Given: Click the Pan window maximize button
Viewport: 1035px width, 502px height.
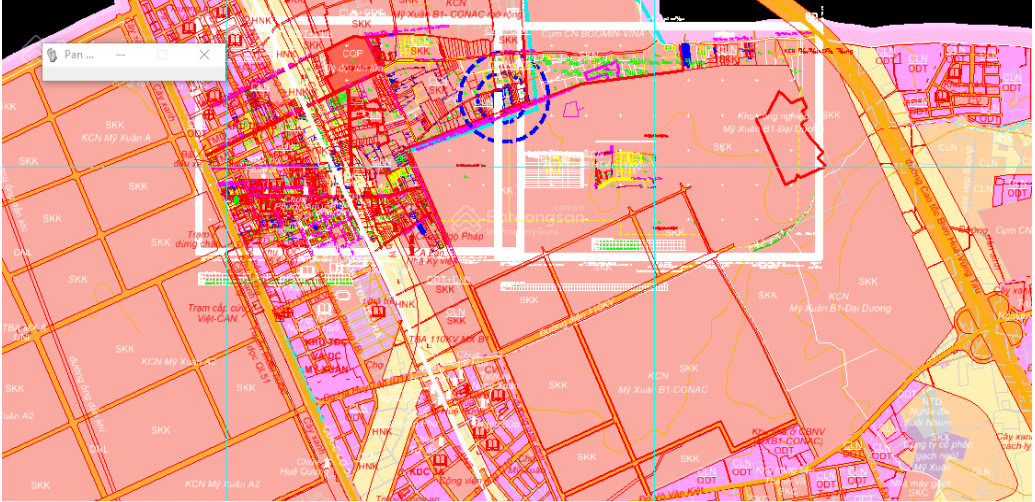Looking at the screenshot, I should coord(162,55).
